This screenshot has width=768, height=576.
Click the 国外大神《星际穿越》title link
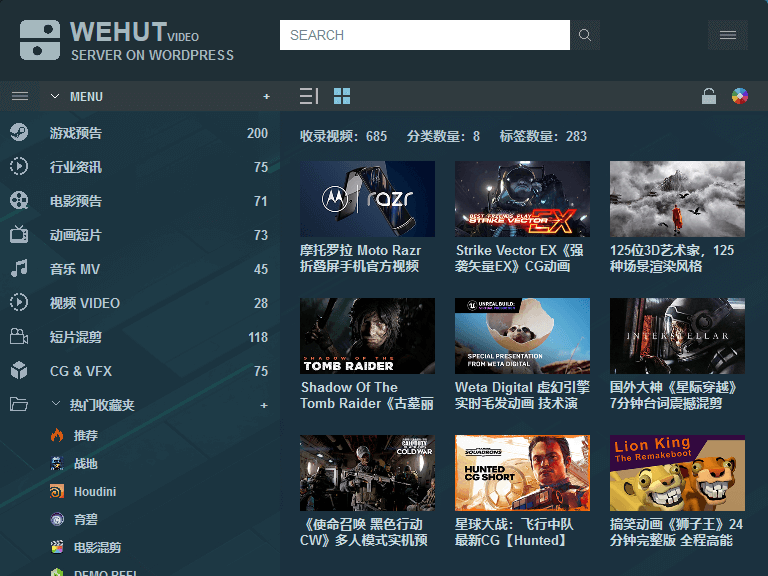click(x=675, y=395)
